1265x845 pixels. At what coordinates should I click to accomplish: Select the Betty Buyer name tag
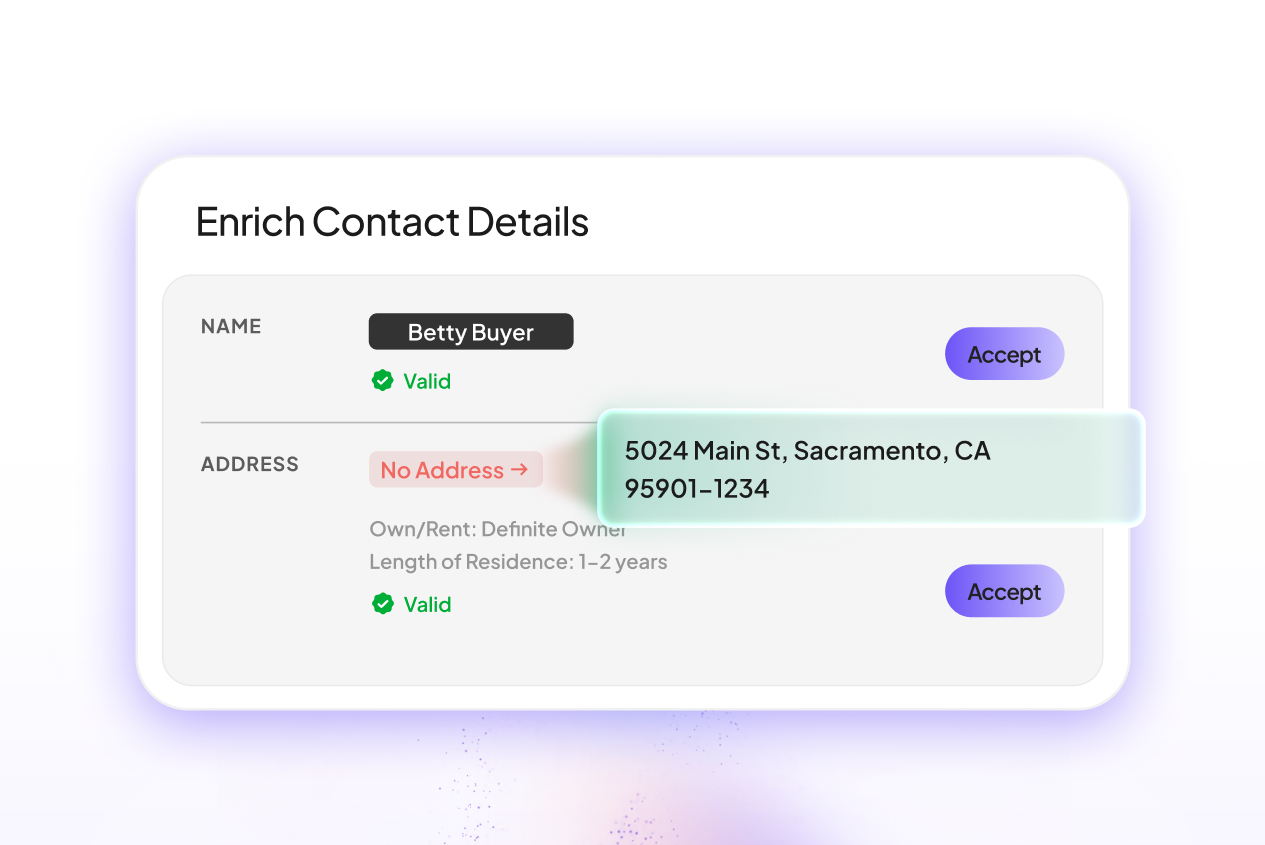471,332
